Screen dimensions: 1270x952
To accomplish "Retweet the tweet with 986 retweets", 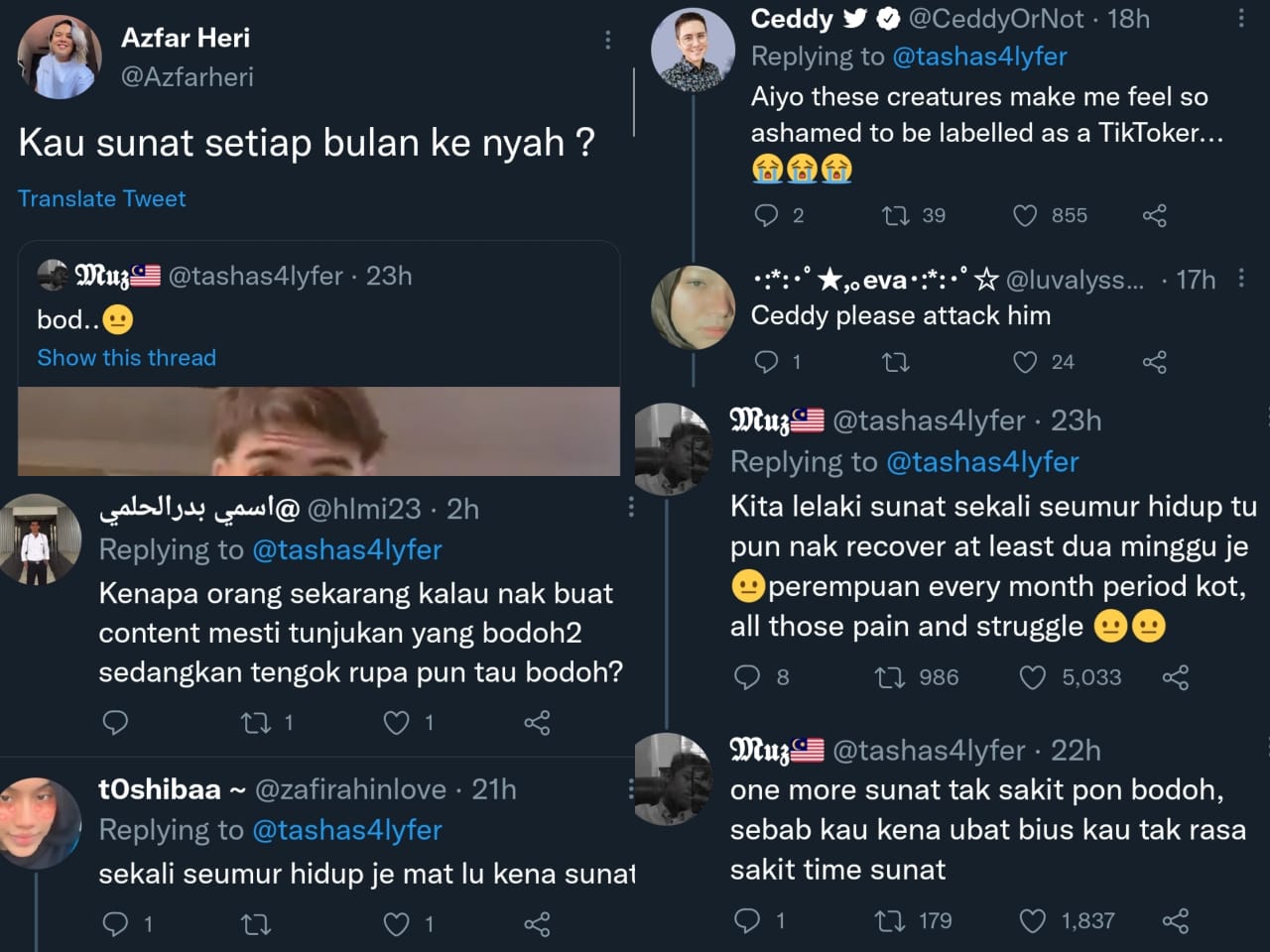I will pyautogui.click(x=888, y=677).
